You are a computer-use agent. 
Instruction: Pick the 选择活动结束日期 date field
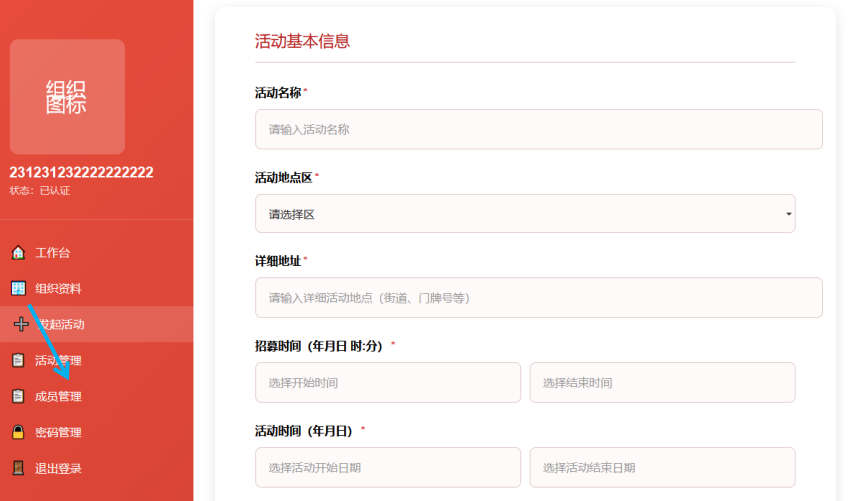tap(662, 467)
